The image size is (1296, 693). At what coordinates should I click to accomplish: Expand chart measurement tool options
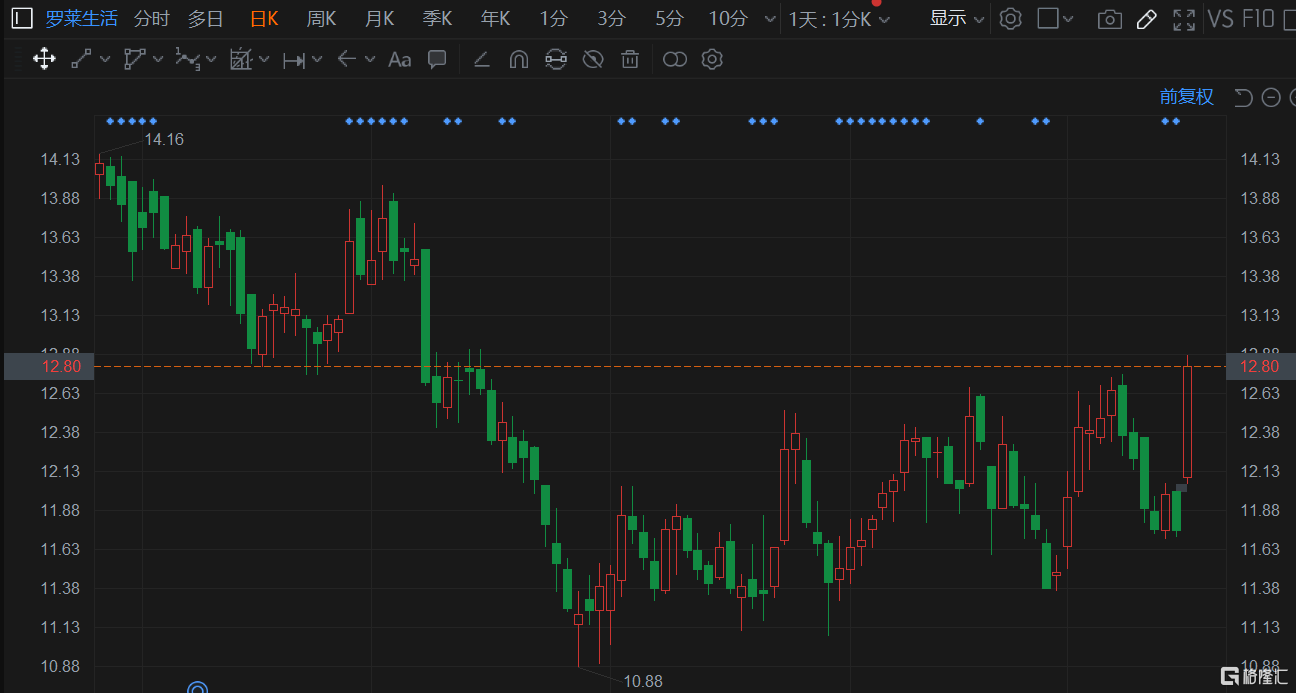[x=264, y=59]
